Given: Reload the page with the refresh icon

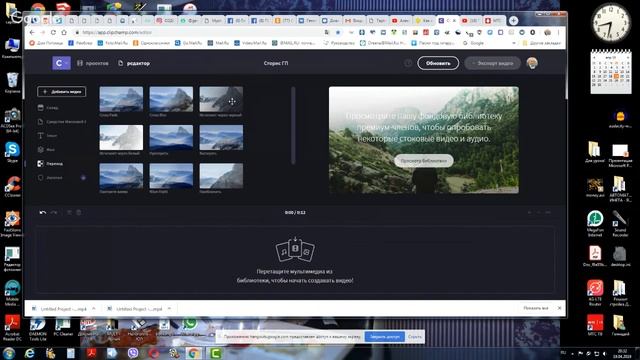Looking at the screenshot, I should 53,32.
